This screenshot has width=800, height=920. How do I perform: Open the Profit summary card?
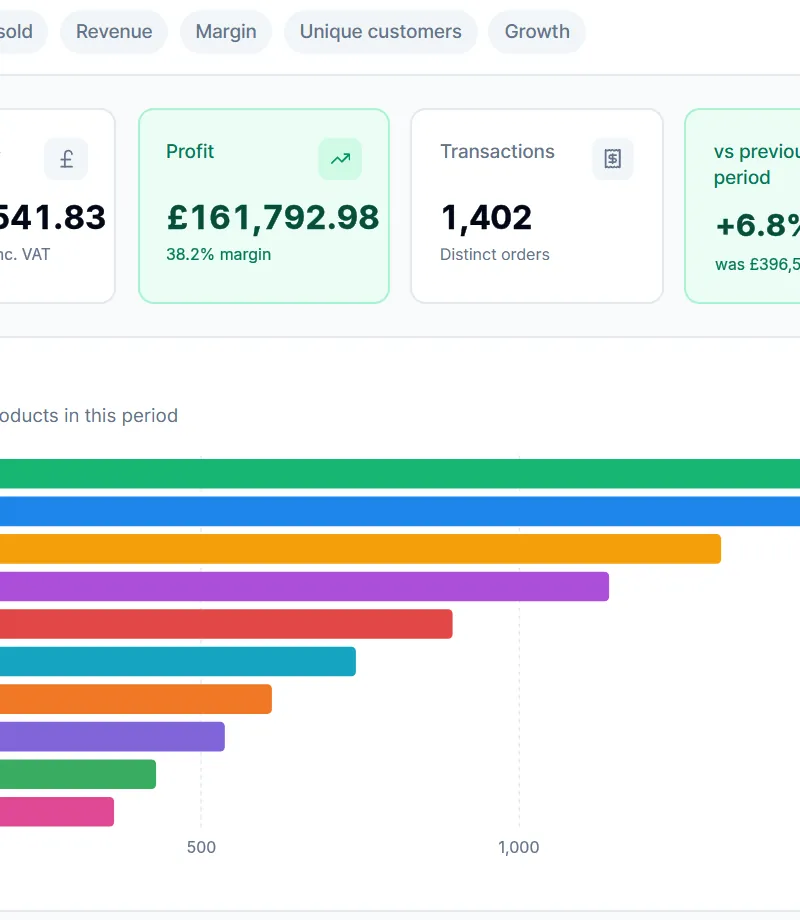(264, 206)
